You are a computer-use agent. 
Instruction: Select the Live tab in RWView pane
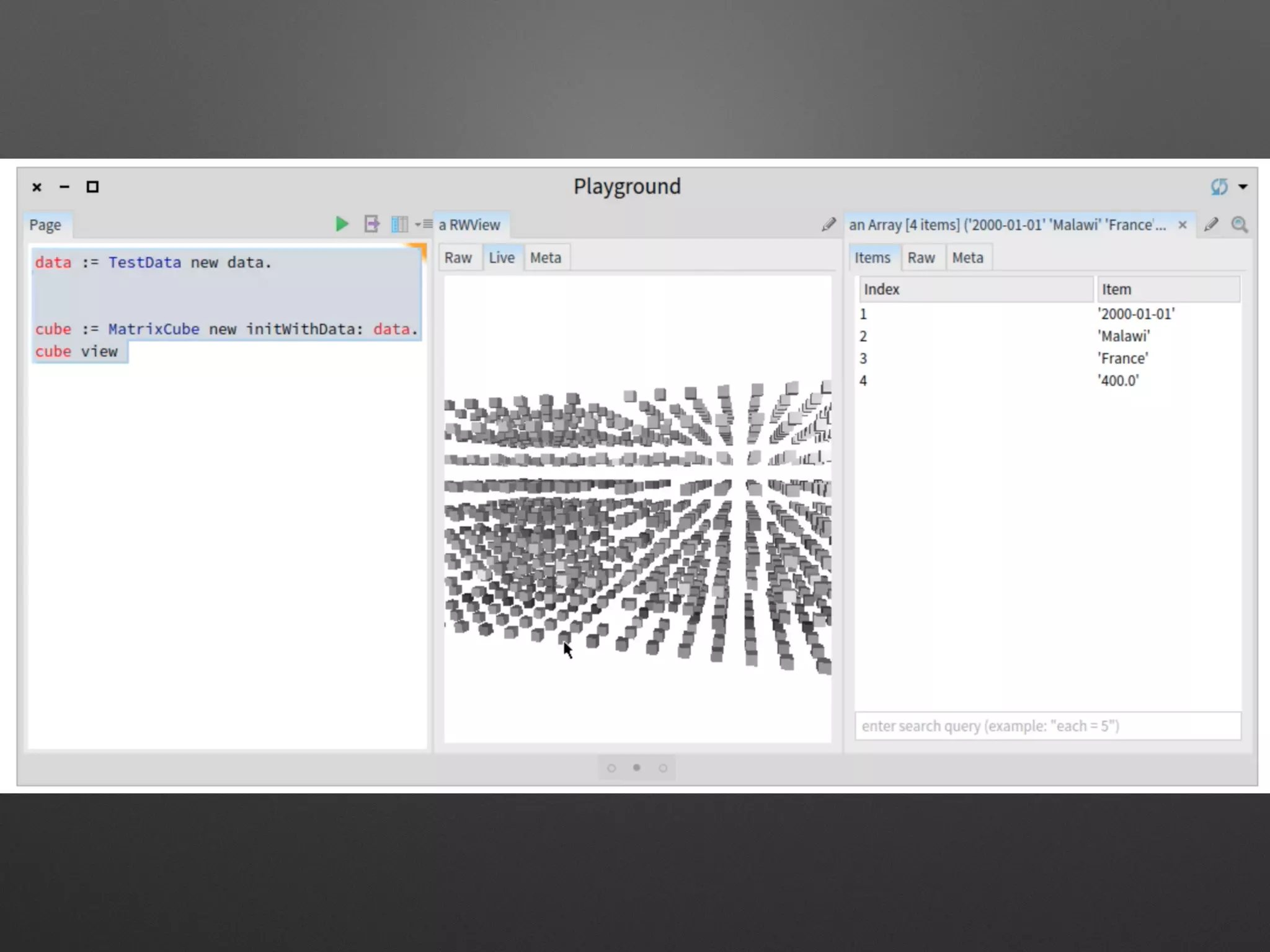click(501, 258)
